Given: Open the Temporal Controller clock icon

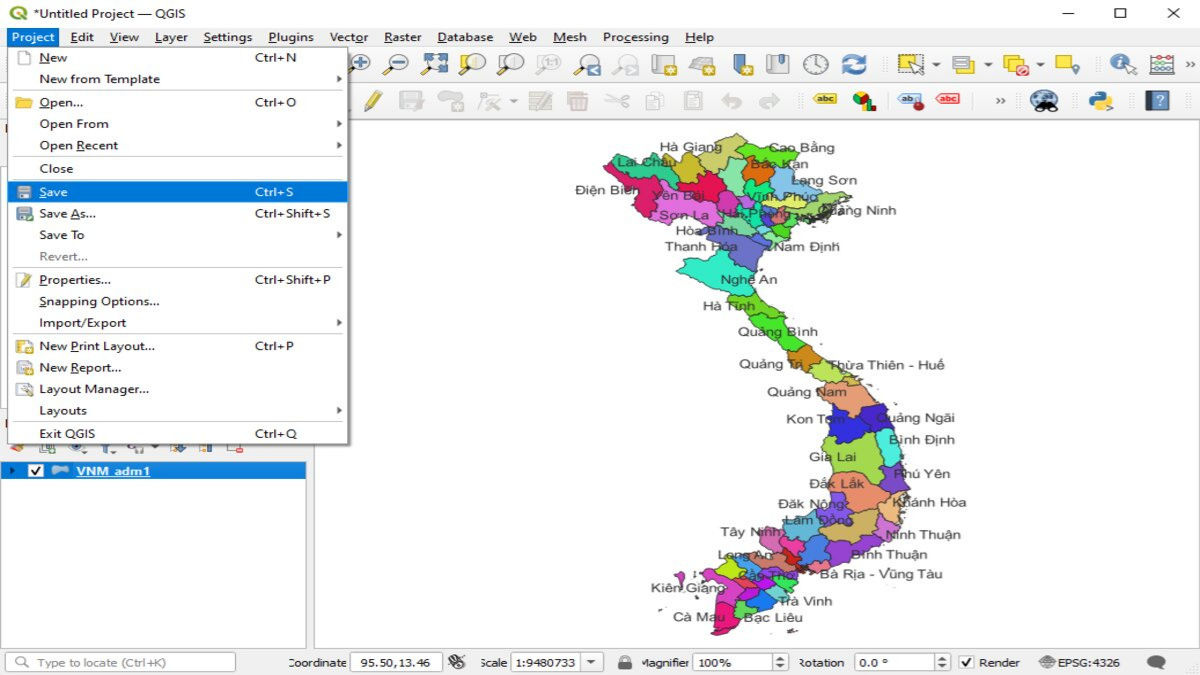Looking at the screenshot, I should [x=816, y=64].
